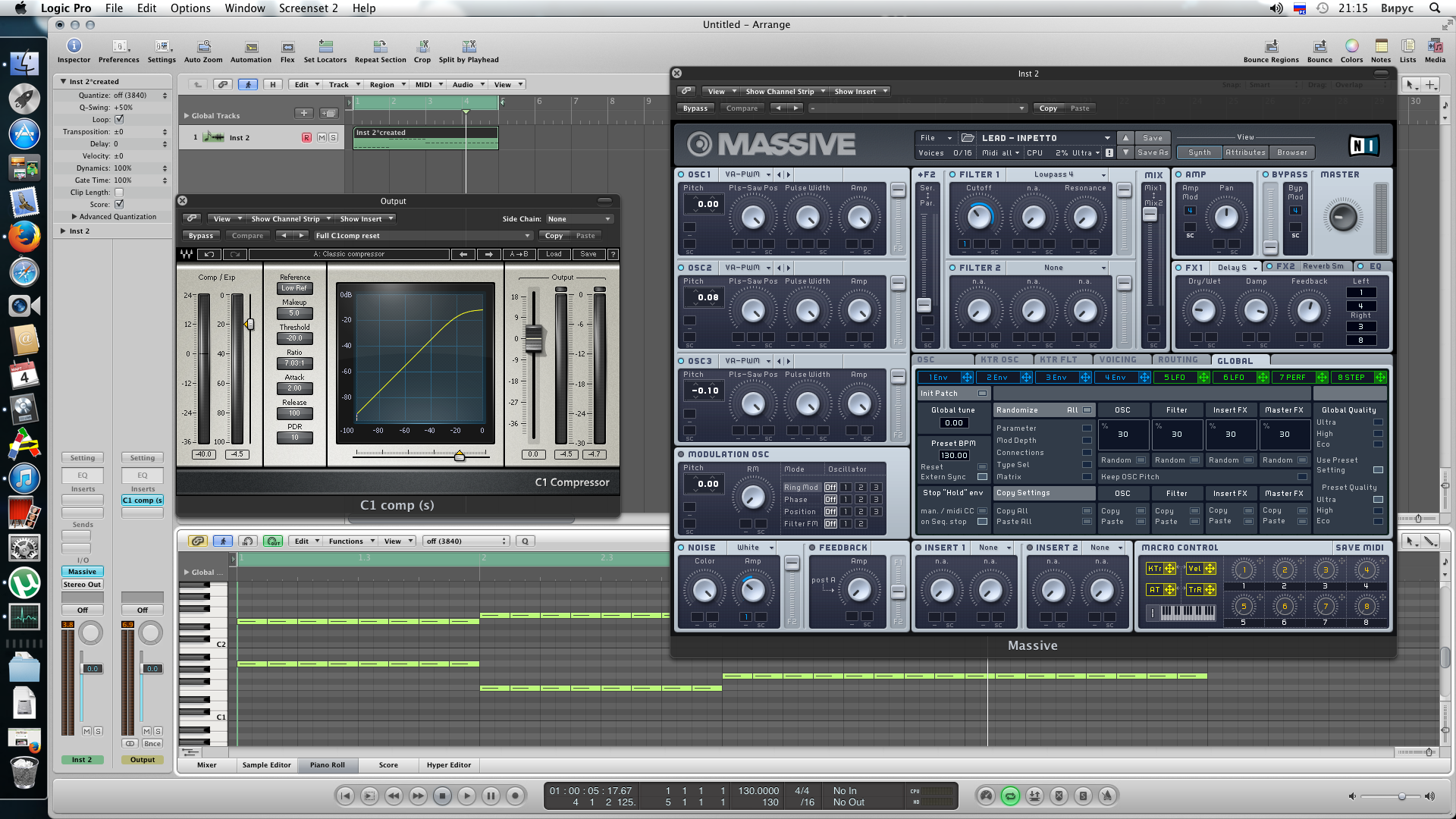Click the Save As button in Massive
This screenshot has height=819, width=1456.
[1153, 153]
